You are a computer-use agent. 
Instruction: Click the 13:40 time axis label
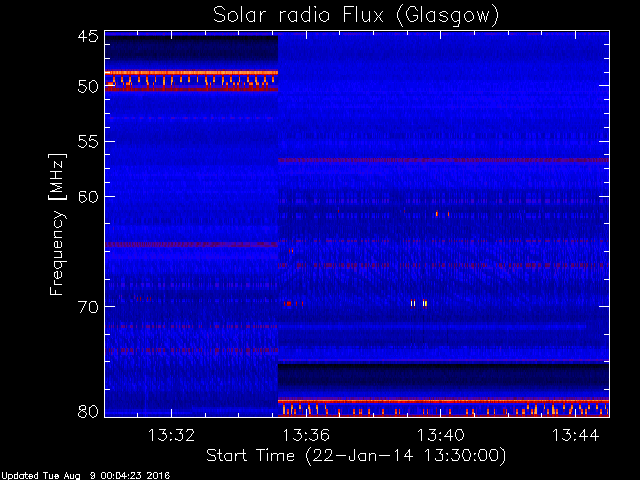tap(441, 435)
